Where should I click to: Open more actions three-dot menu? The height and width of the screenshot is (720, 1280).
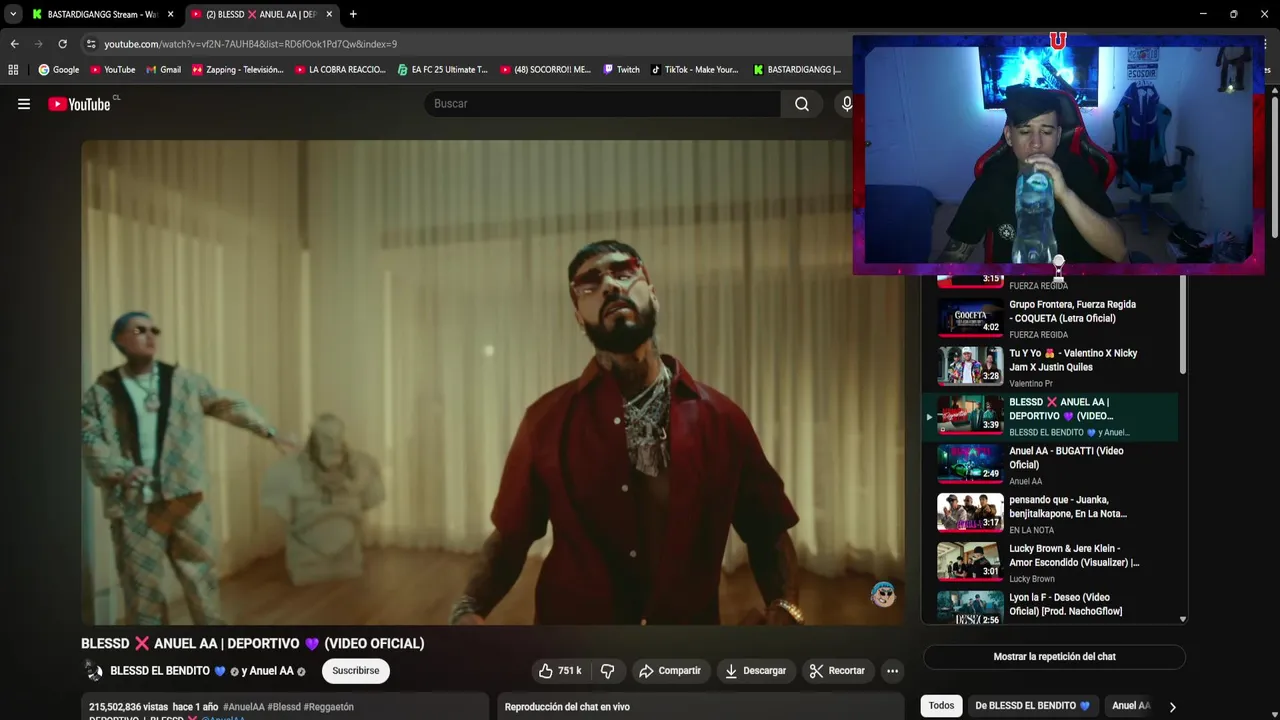click(x=892, y=671)
